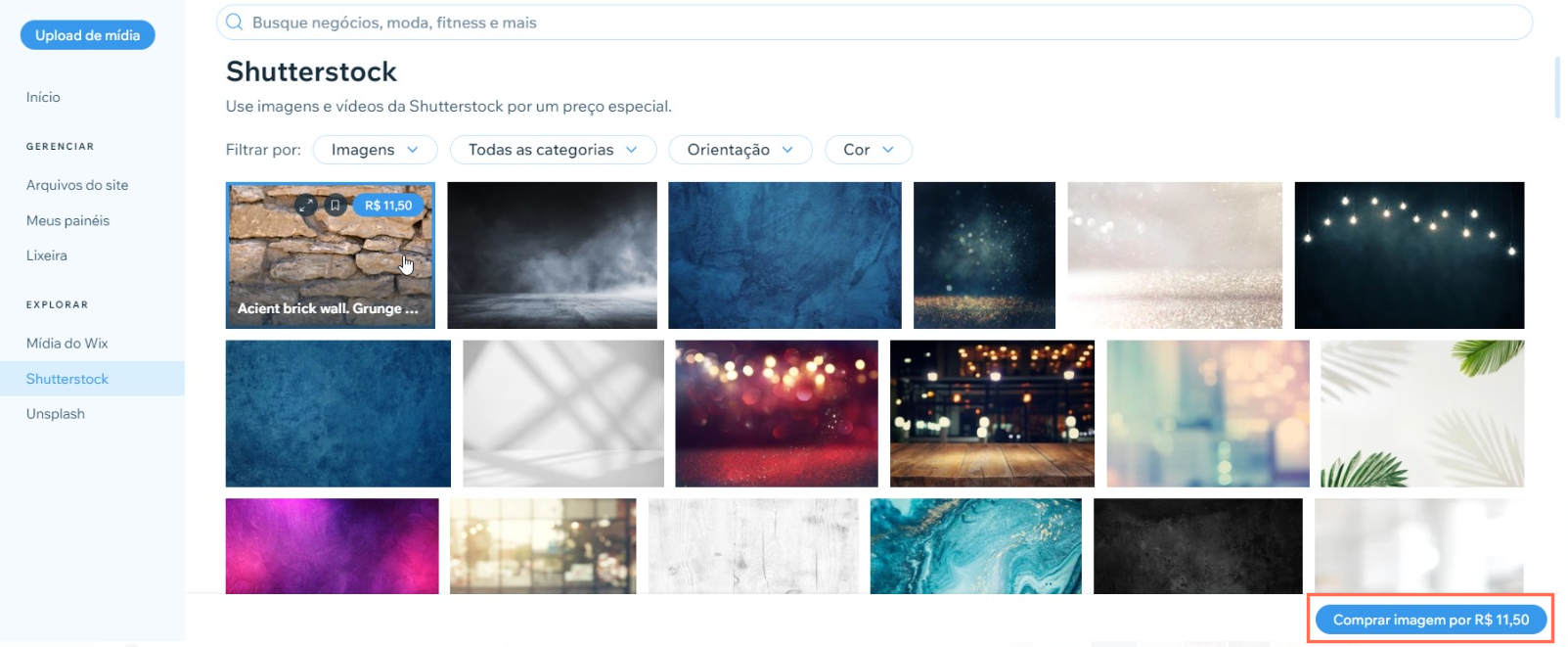Buy image with Comprar imagem por R$ 11,50
The height and width of the screenshot is (647, 1568).
(1431, 620)
